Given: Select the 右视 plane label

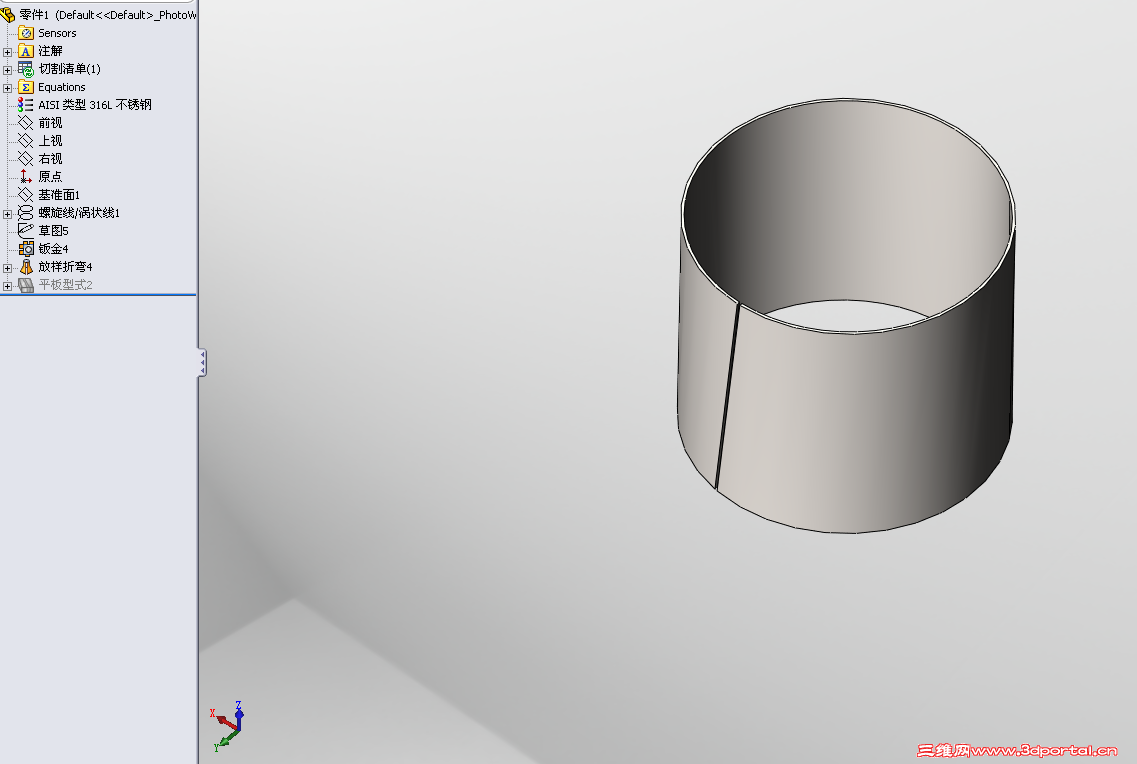Looking at the screenshot, I should [x=50, y=159].
